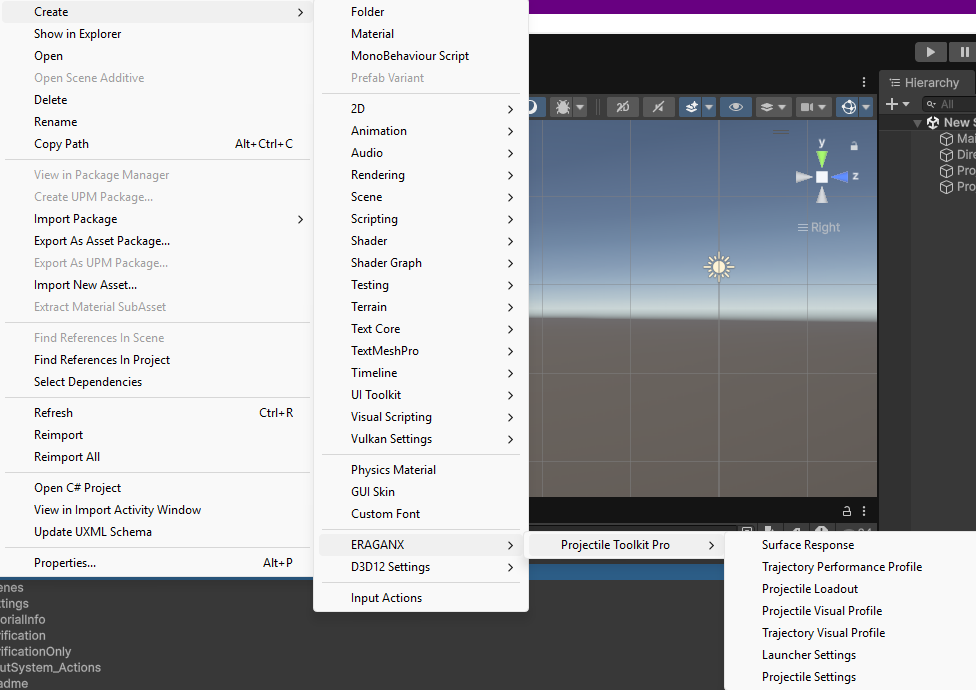Open the Scene view three-dot options menu
The width and height of the screenshot is (976, 690).
point(864,82)
